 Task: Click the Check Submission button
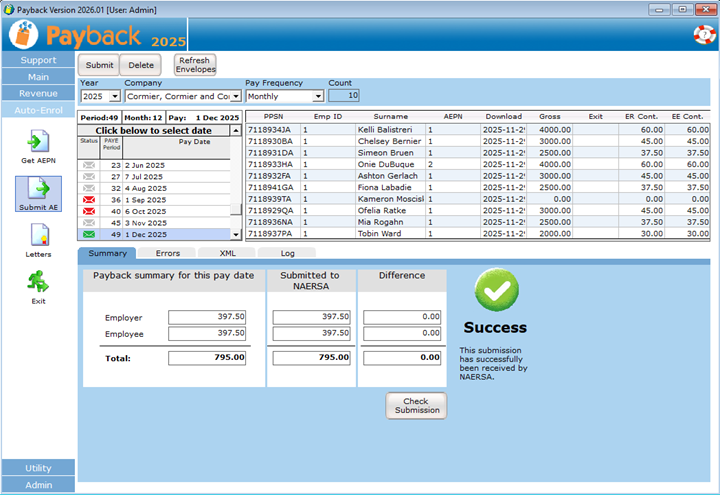(416, 405)
